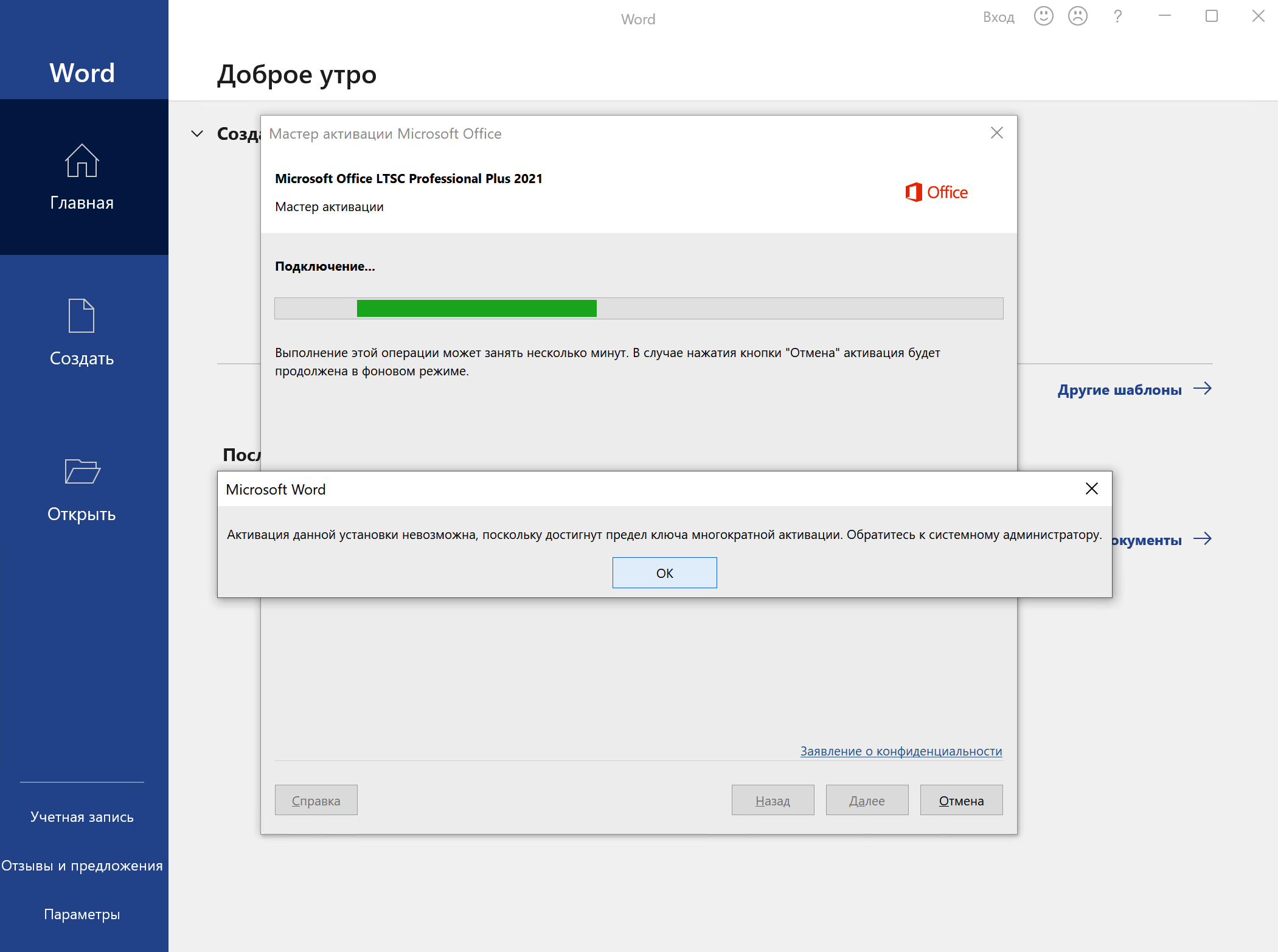Click the Home (Главная) house icon
The width and height of the screenshot is (1278, 952).
point(82,161)
